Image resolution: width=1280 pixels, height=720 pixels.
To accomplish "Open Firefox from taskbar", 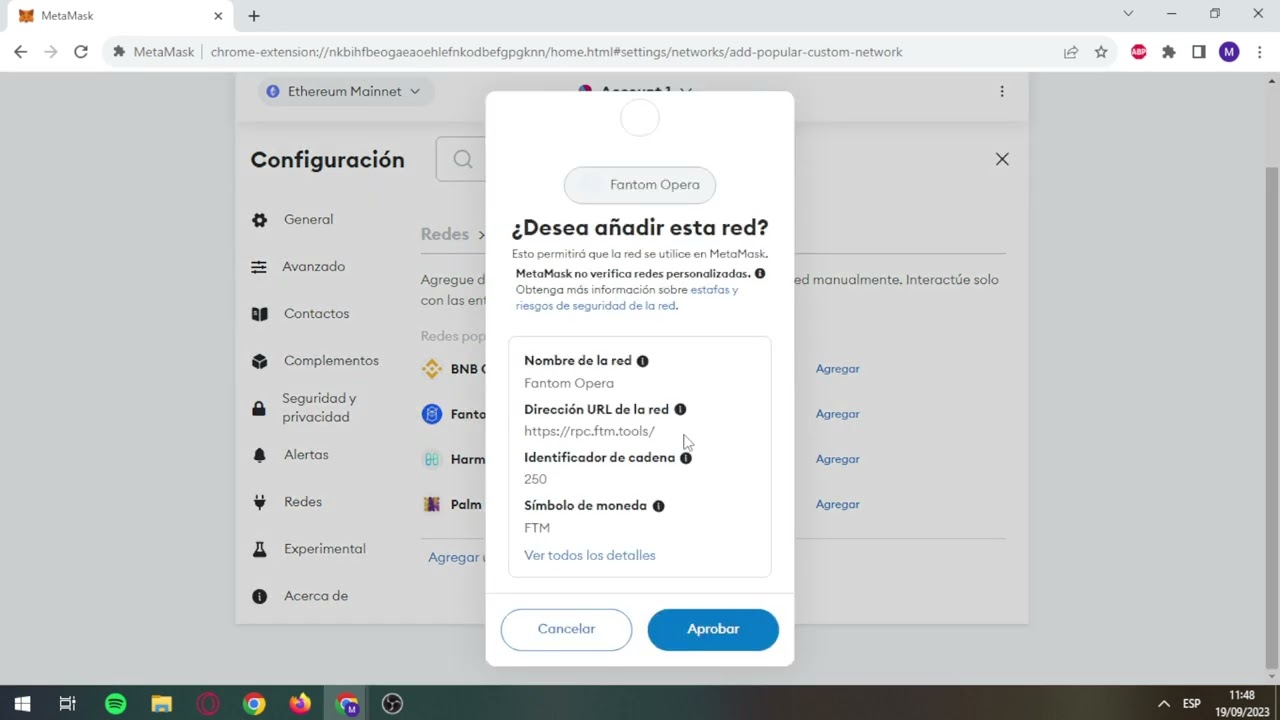I will click(x=300, y=704).
